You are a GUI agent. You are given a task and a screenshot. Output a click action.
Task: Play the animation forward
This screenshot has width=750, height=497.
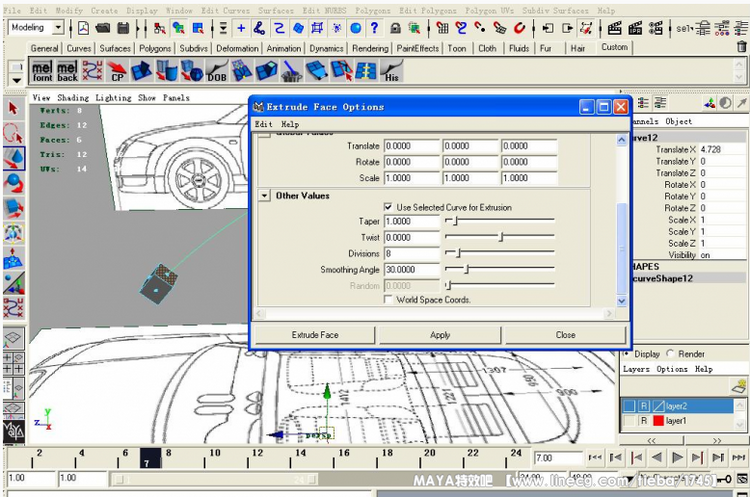(x=677, y=458)
